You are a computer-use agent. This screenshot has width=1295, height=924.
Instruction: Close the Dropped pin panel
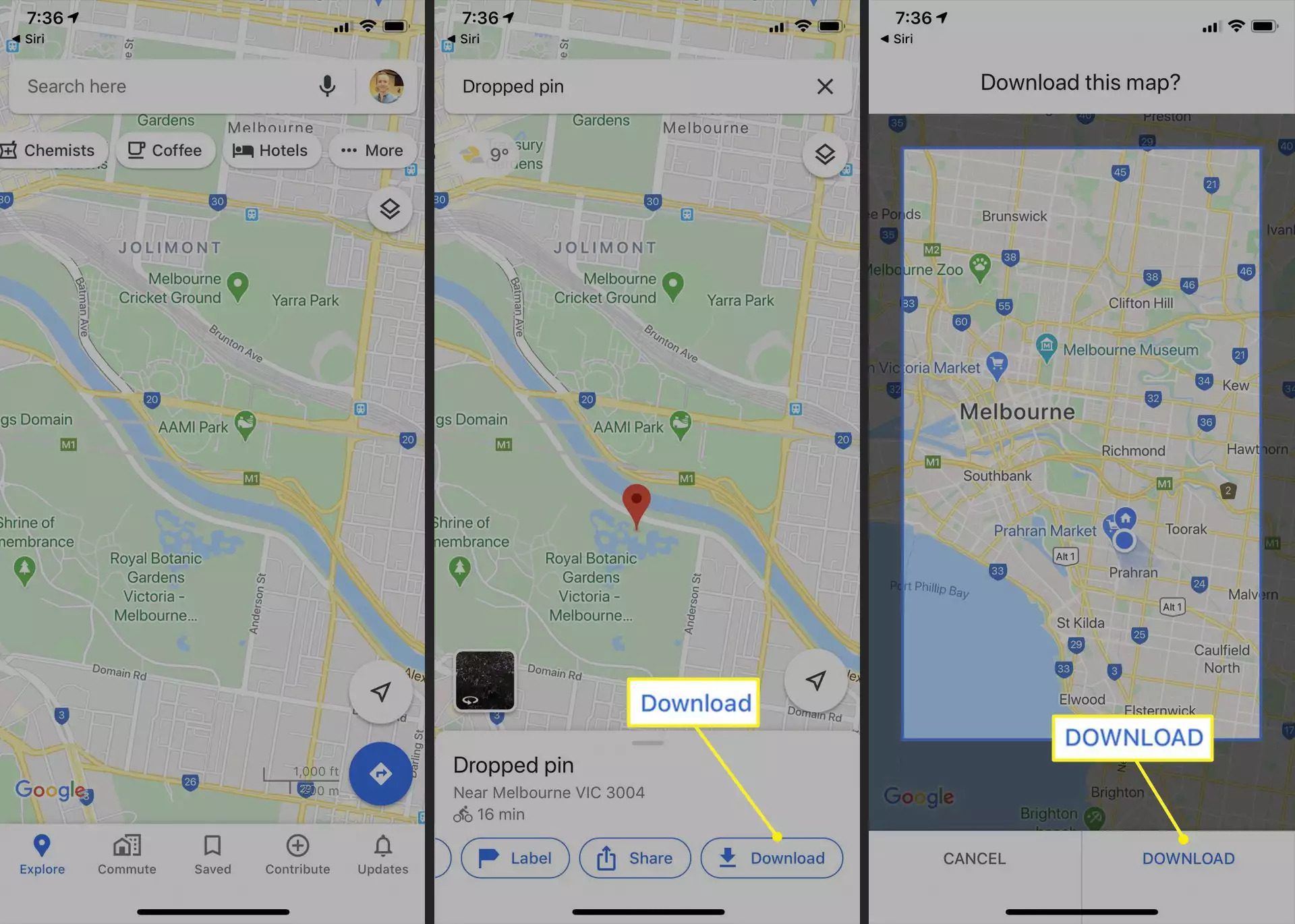click(826, 86)
